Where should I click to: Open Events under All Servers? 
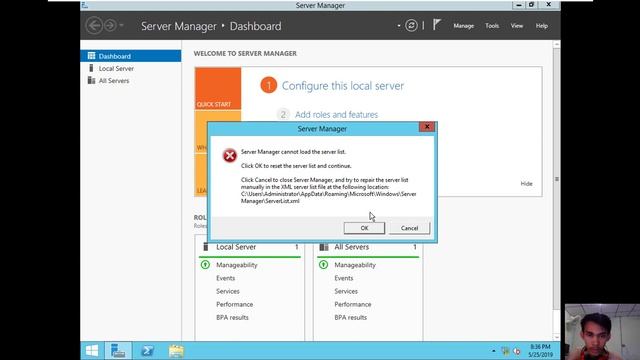click(344, 278)
